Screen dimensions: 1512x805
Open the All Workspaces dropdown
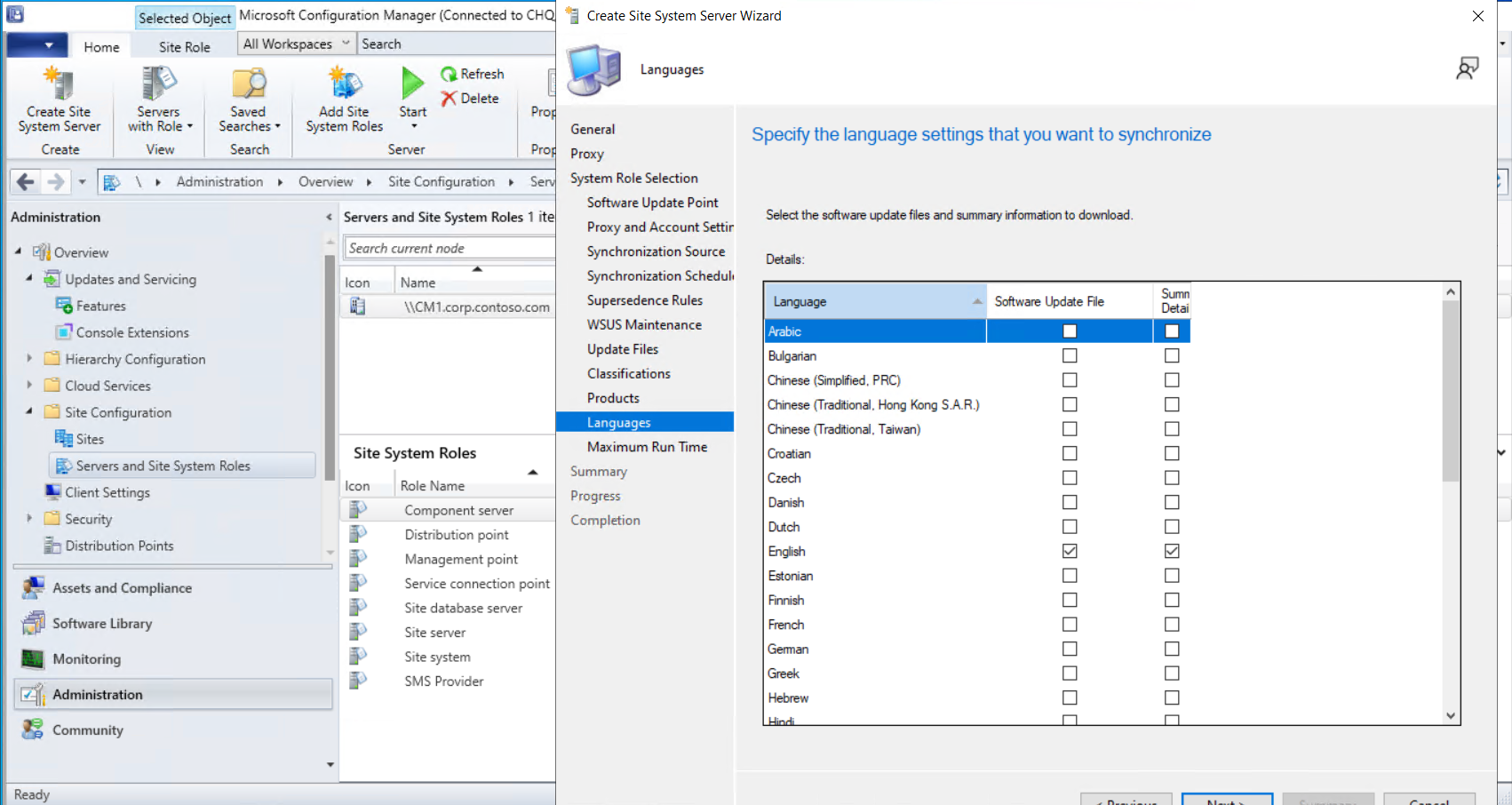(x=297, y=44)
